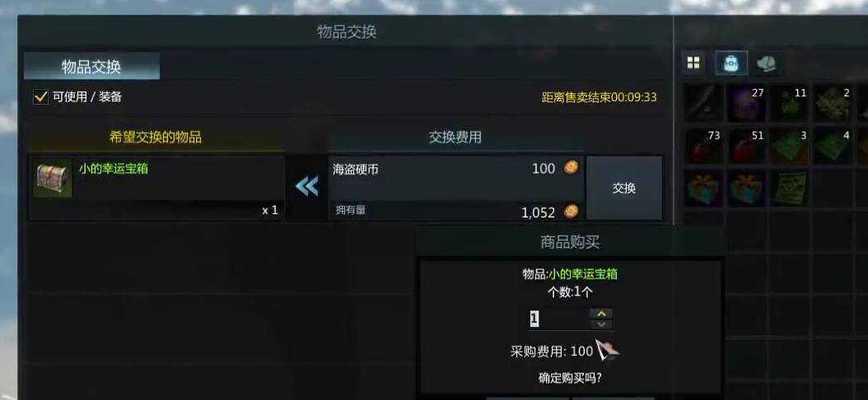Select the purple item with count 27

[746, 103]
